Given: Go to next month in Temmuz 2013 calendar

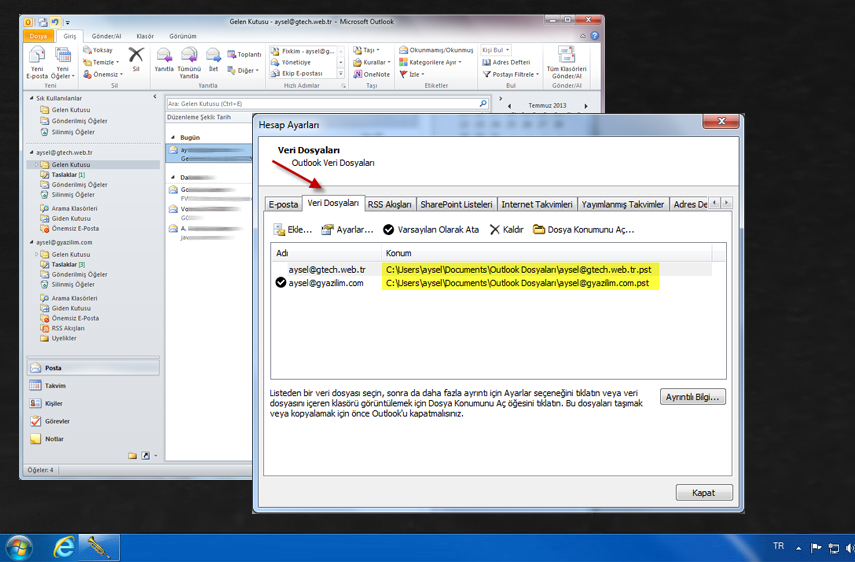Looking at the screenshot, I should click(586, 106).
